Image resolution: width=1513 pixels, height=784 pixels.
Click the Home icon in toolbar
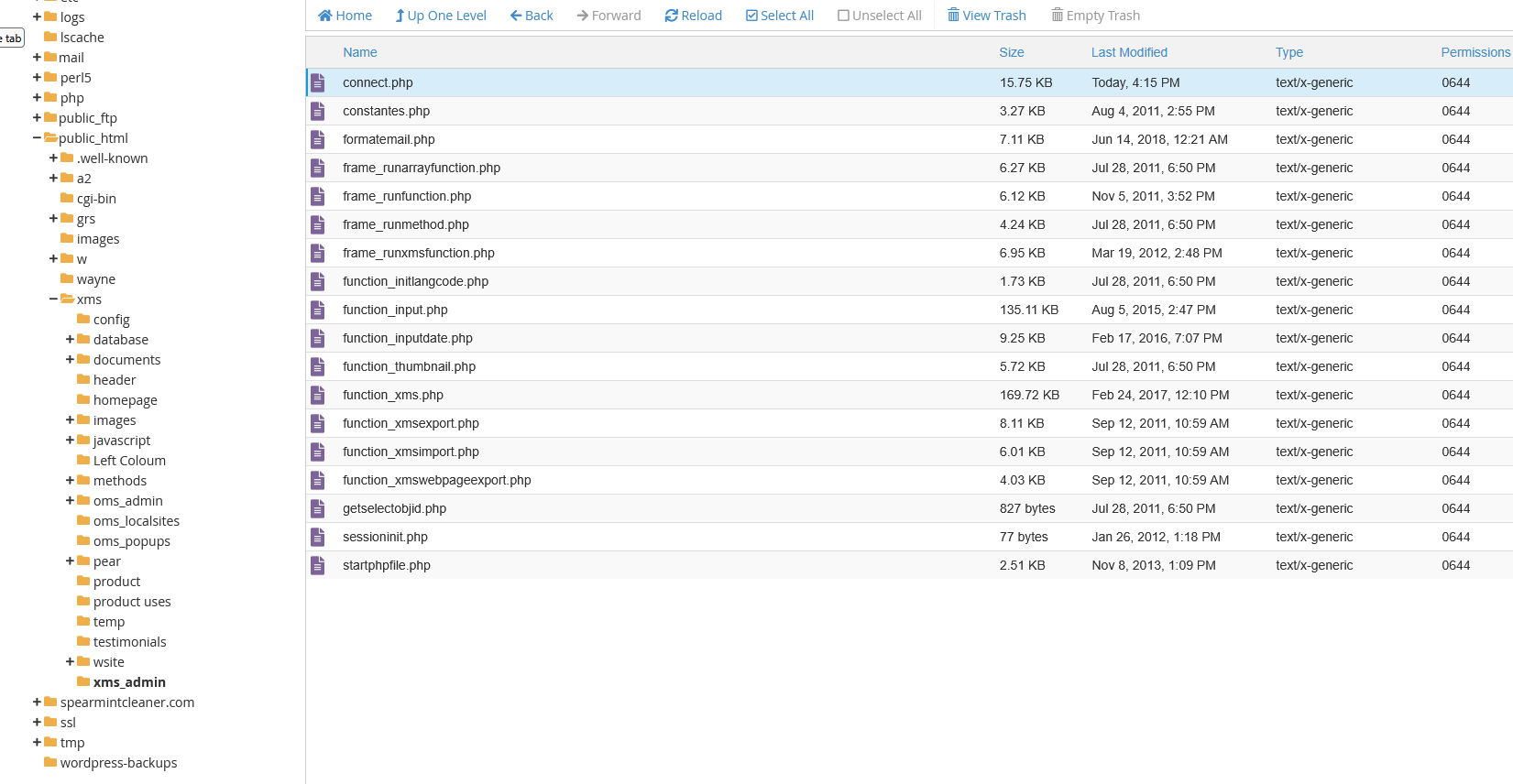coord(325,16)
